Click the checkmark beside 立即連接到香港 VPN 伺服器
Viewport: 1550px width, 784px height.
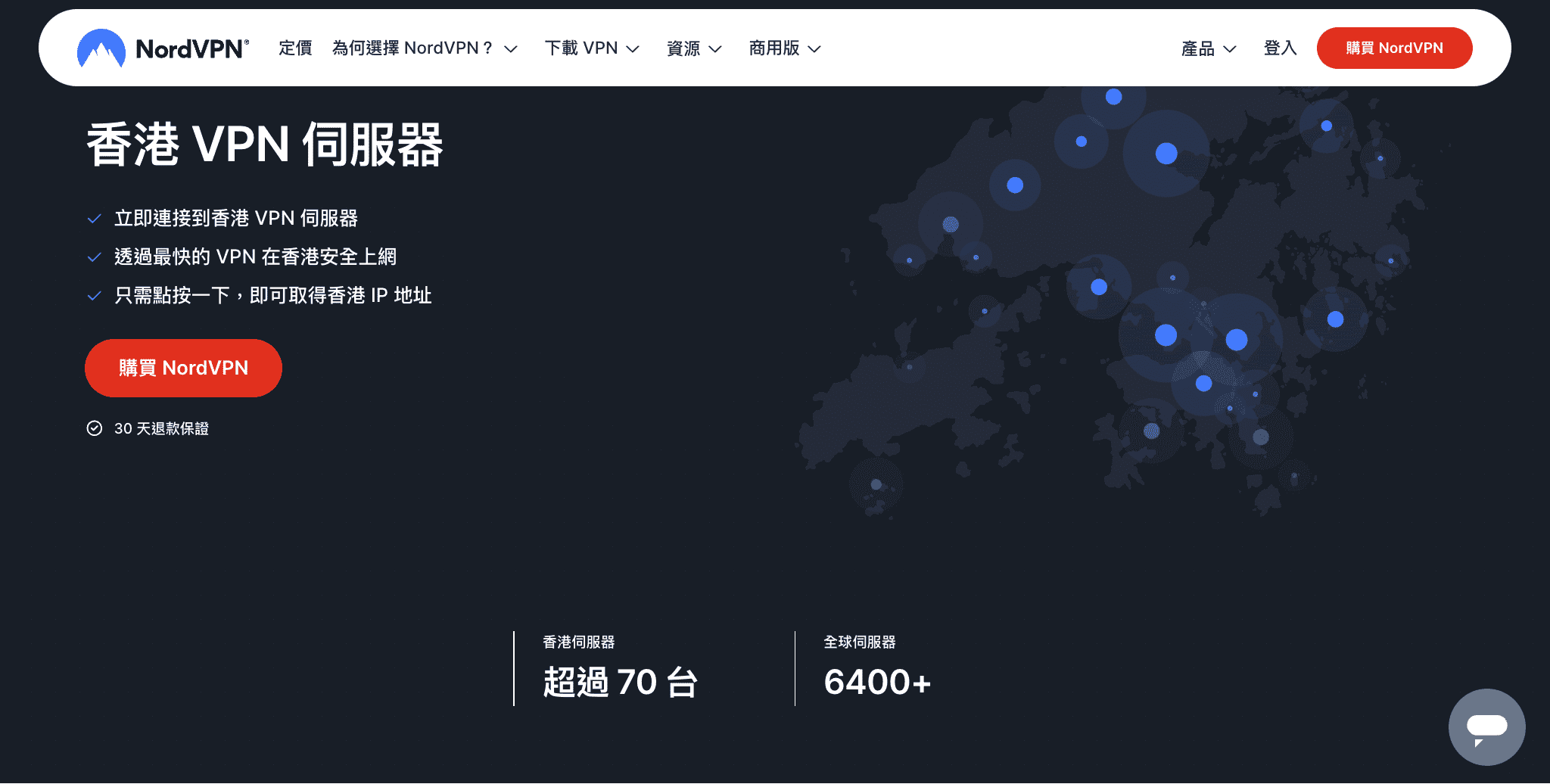click(x=94, y=218)
